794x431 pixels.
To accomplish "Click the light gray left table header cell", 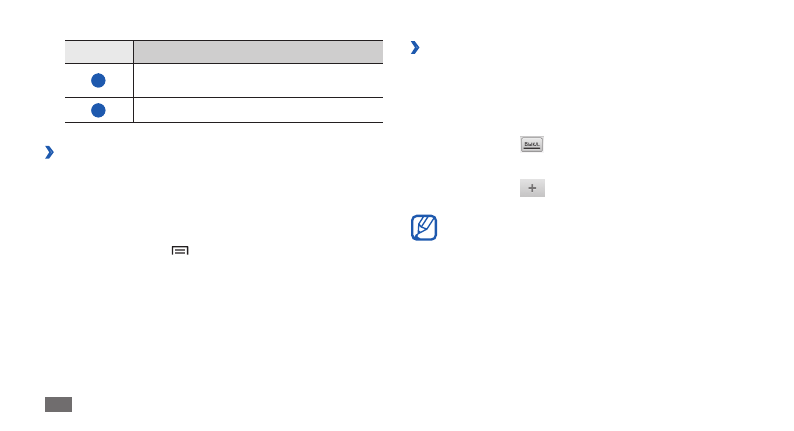I will click(x=99, y=52).
